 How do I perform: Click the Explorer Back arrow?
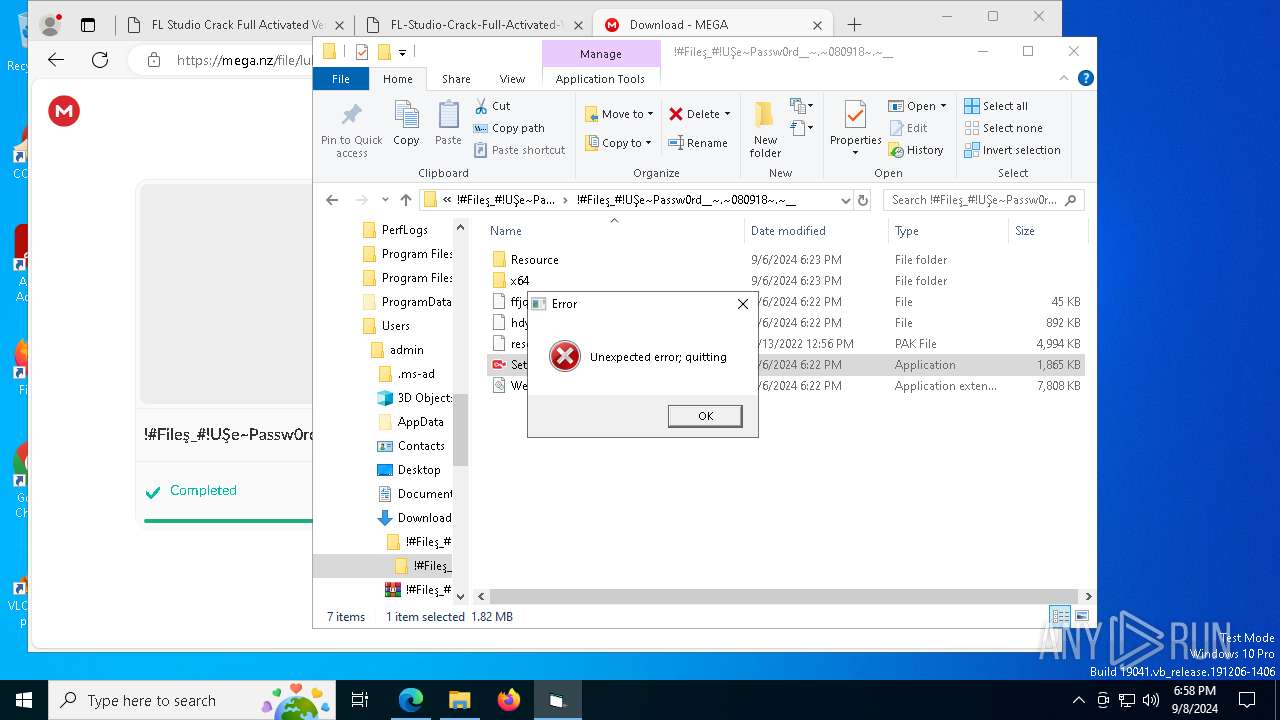(332, 200)
